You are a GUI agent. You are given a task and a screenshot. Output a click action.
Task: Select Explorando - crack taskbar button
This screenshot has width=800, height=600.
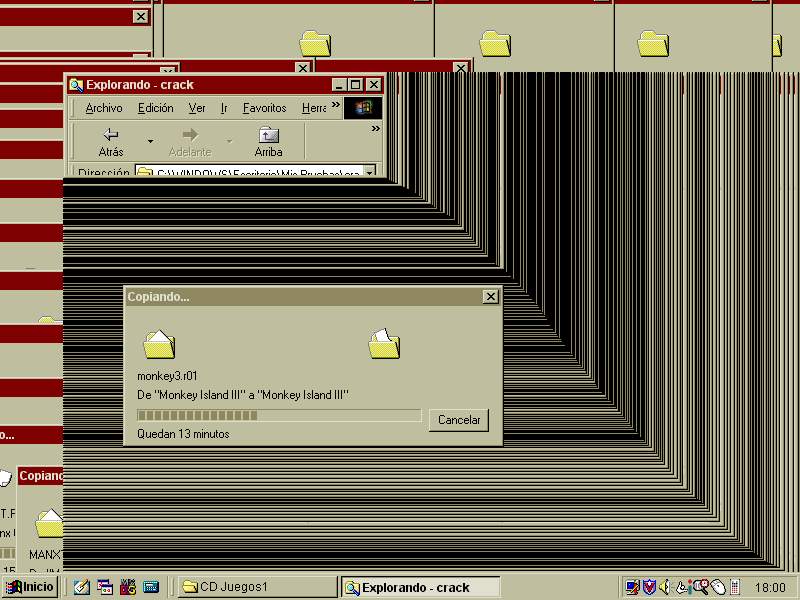(x=421, y=587)
